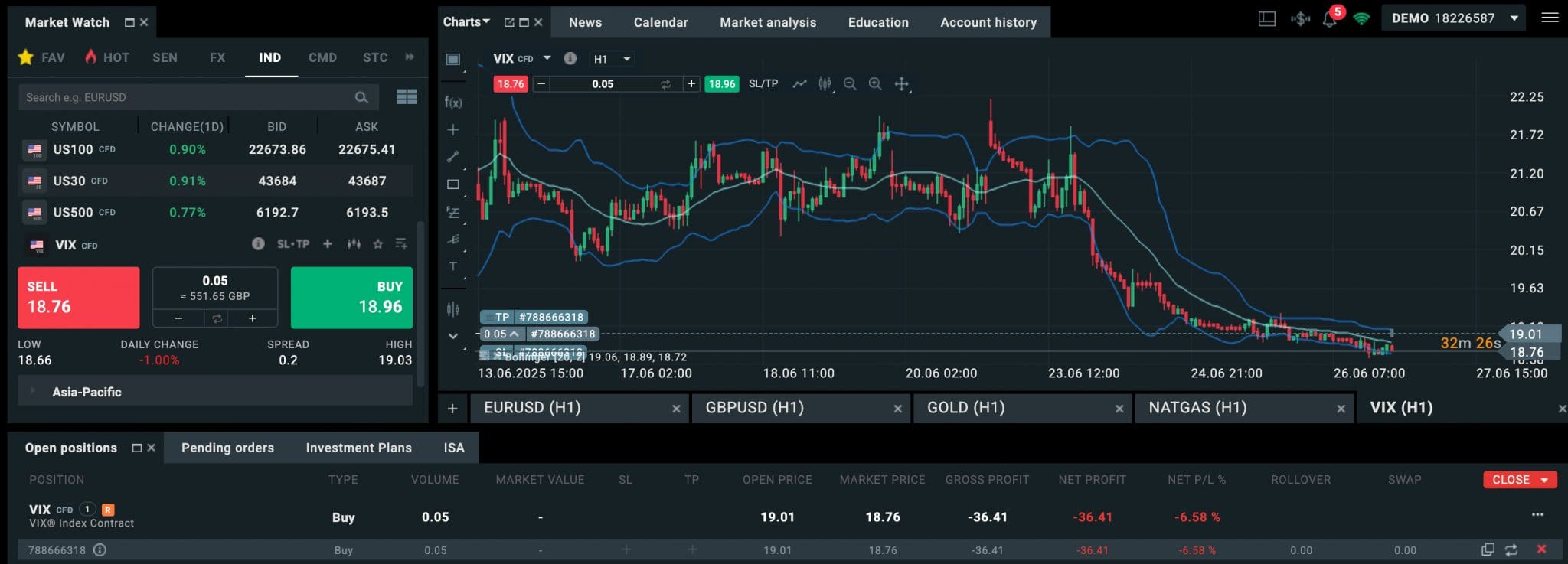Click plus icon in VIX Market Watch row
The image size is (1568, 564).
(328, 244)
